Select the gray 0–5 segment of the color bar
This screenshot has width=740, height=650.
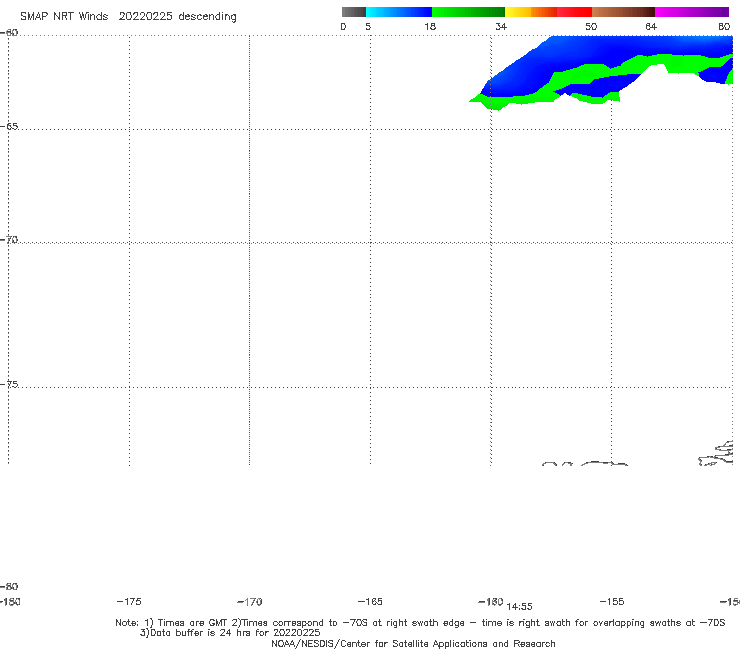tap(354, 12)
